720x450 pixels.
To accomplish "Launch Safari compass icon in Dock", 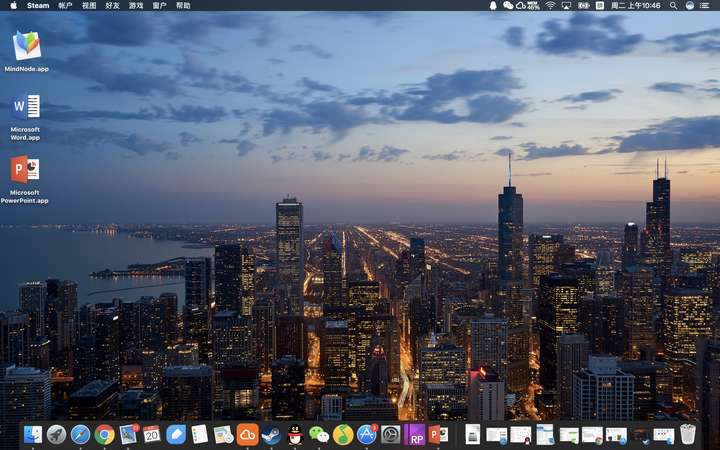I will [80, 434].
